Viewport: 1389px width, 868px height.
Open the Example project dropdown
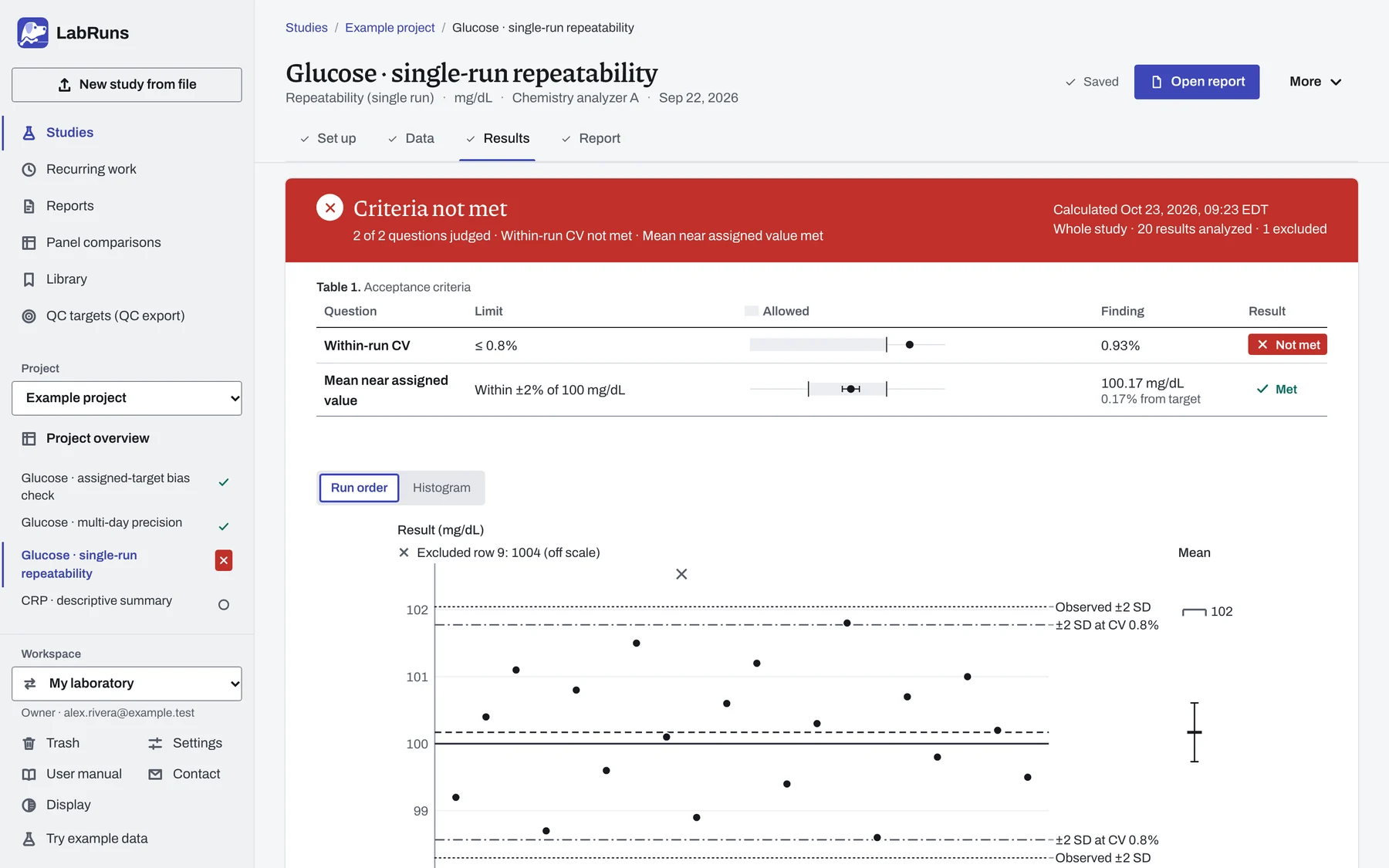(127, 398)
